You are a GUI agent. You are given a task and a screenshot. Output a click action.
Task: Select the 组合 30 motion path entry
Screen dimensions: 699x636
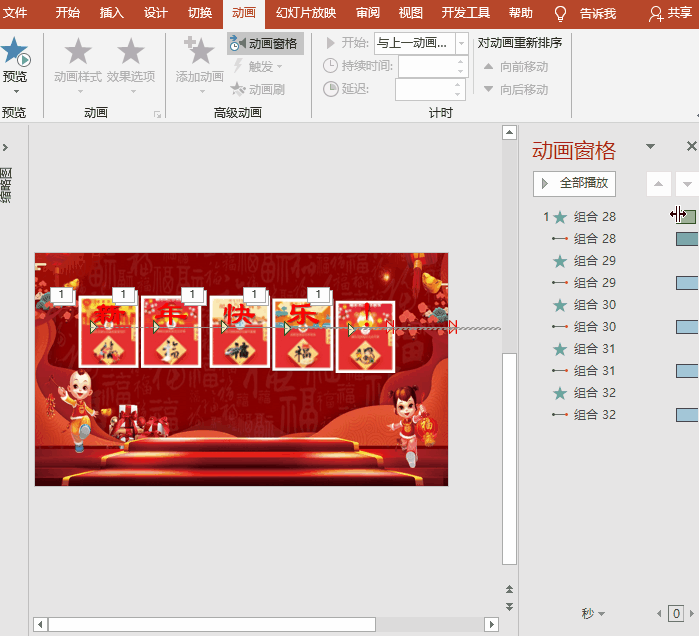[584, 327]
